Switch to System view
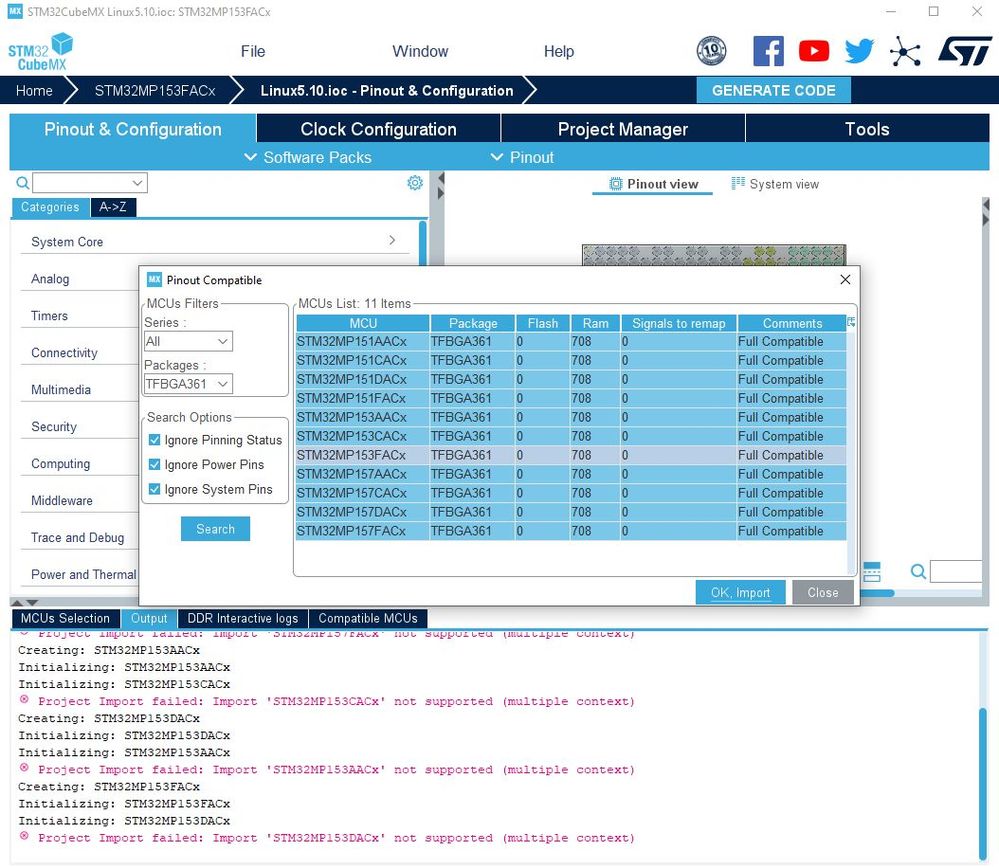999x867 pixels. (x=775, y=184)
